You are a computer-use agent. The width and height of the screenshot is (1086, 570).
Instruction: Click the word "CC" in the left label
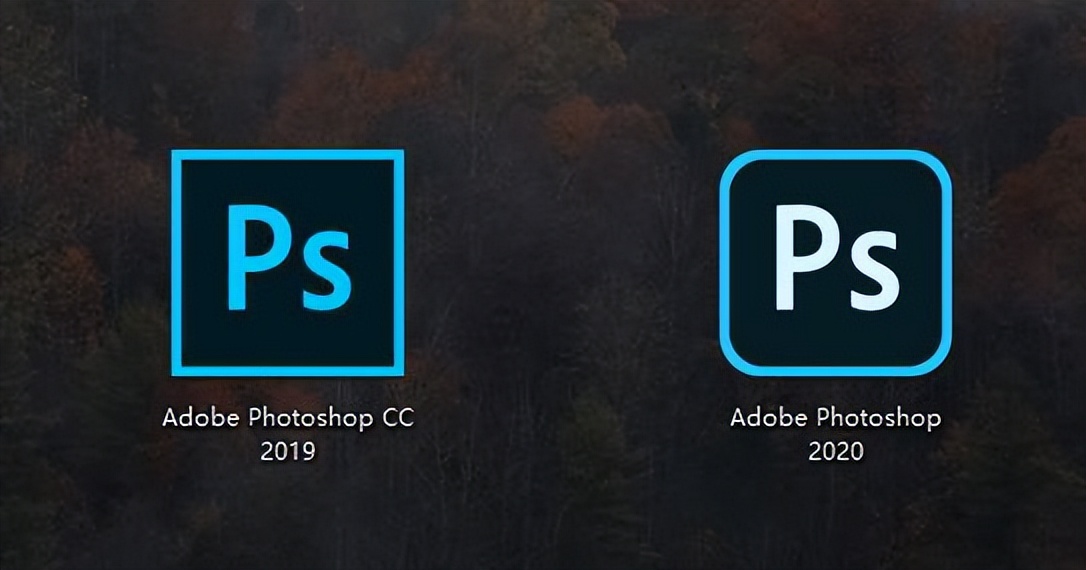(398, 418)
